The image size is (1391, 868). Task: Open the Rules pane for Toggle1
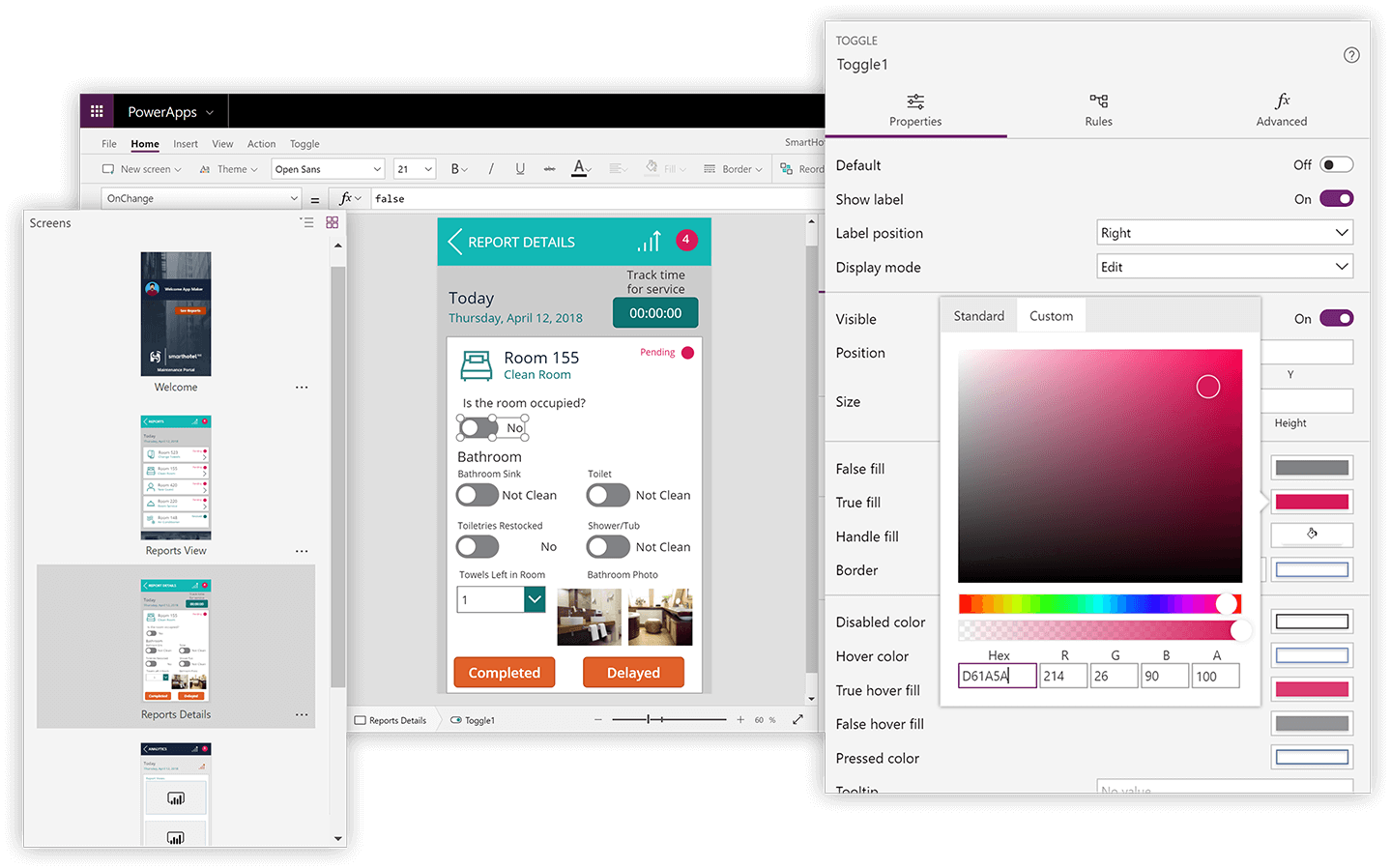pyautogui.click(x=1098, y=109)
